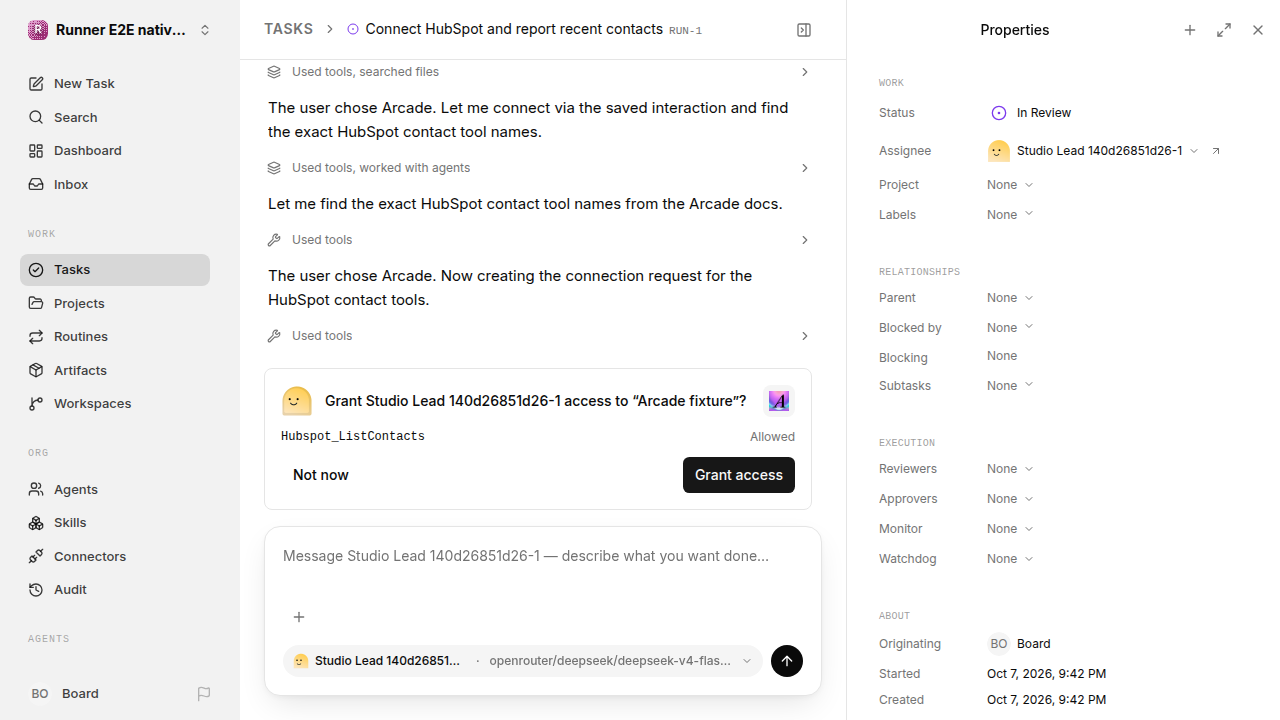The width and height of the screenshot is (1280, 720).
Task: Open Artifacts section
Action: click(115, 370)
